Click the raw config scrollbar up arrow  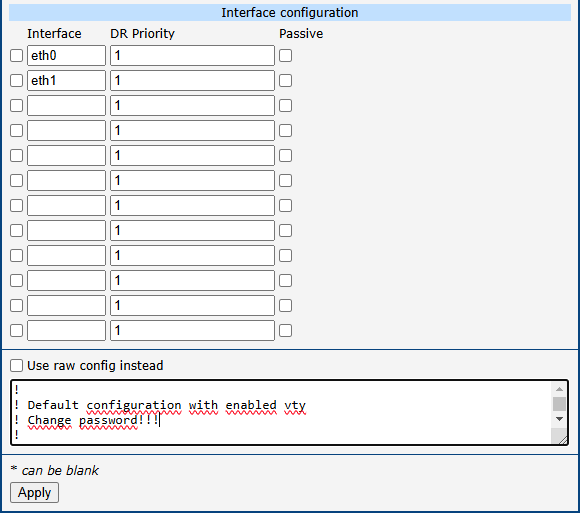click(x=559, y=389)
